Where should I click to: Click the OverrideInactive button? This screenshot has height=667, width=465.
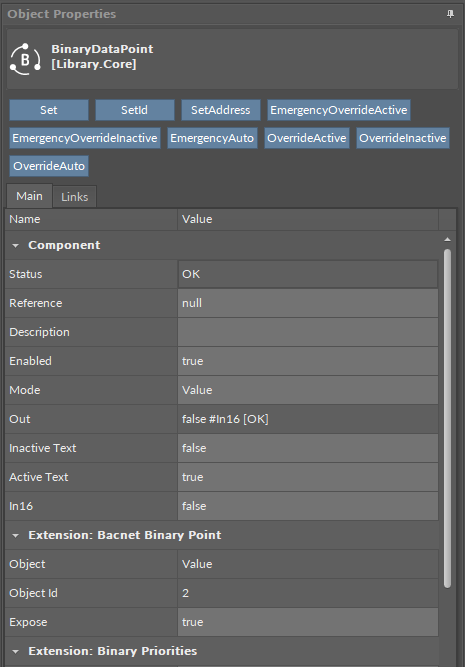coord(402,138)
